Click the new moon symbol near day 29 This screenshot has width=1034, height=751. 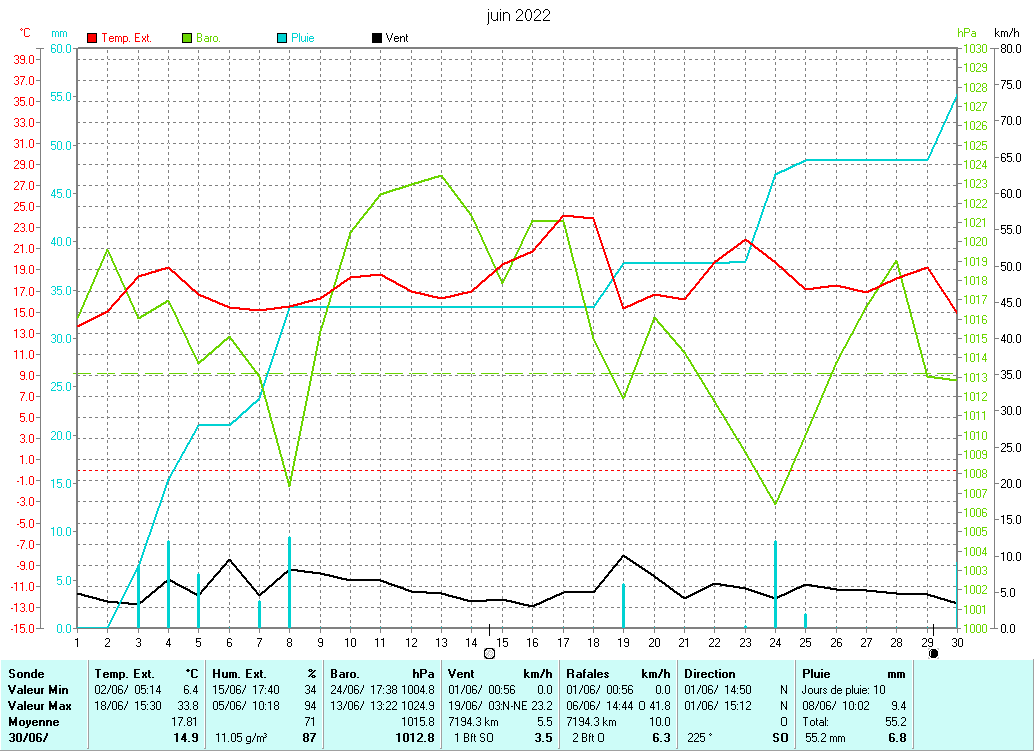tap(933, 653)
